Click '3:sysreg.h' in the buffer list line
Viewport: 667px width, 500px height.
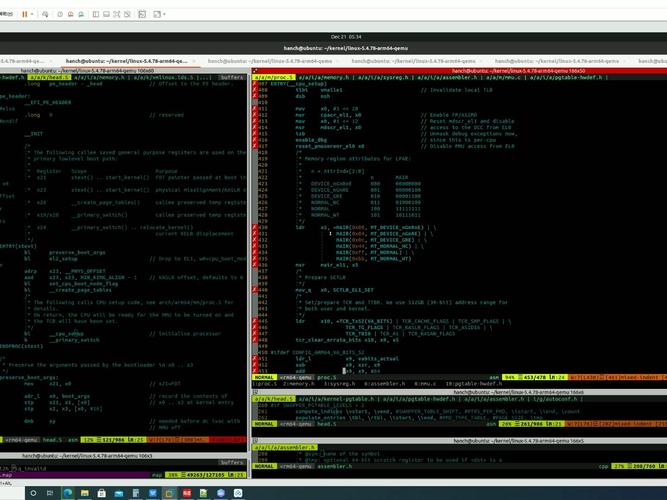(x=339, y=384)
